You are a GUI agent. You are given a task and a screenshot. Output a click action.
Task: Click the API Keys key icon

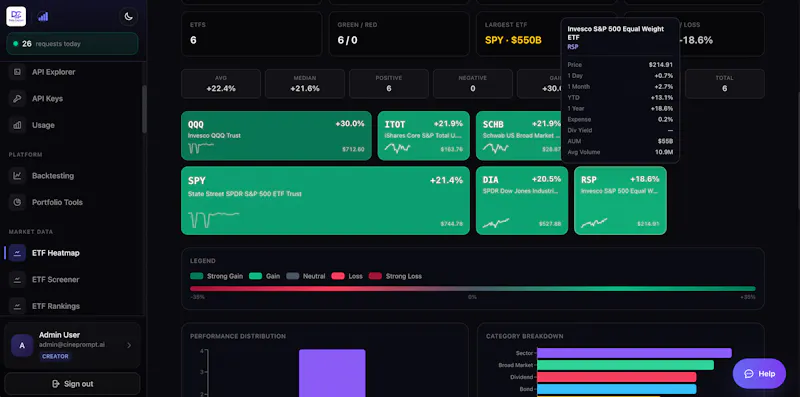pyautogui.click(x=17, y=98)
